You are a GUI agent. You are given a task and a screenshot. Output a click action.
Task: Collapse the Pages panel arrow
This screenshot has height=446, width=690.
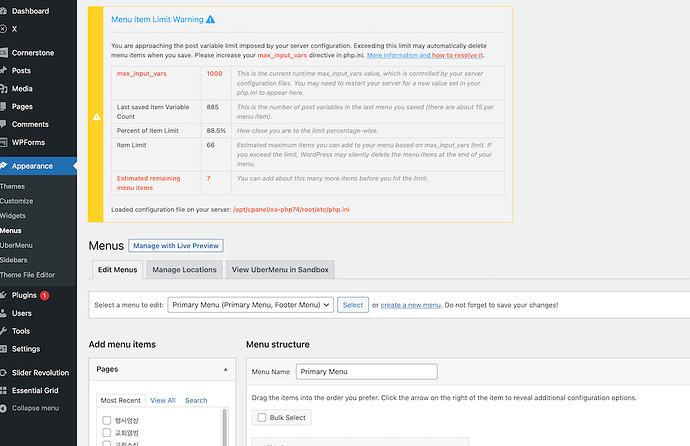[x=224, y=369]
